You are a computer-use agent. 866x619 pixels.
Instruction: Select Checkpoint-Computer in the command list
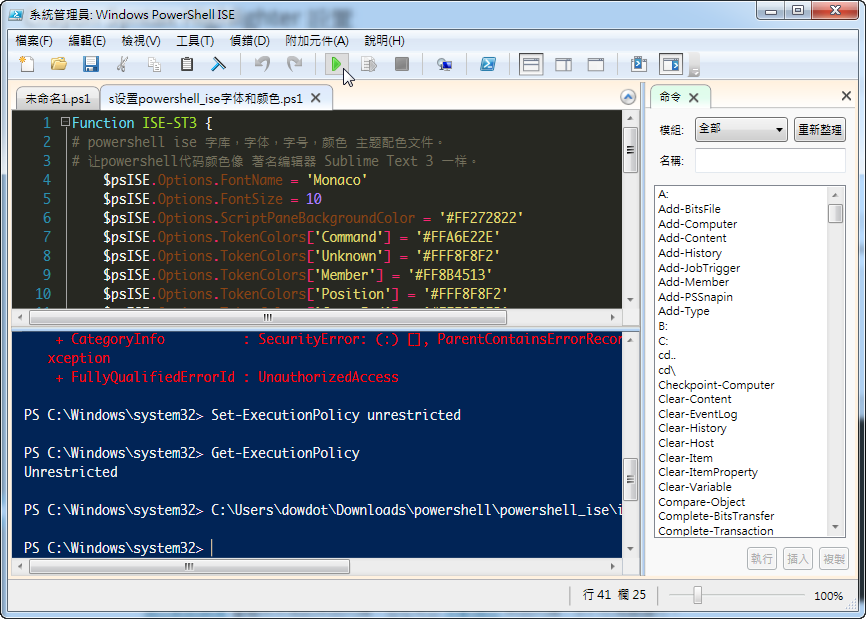(716, 385)
